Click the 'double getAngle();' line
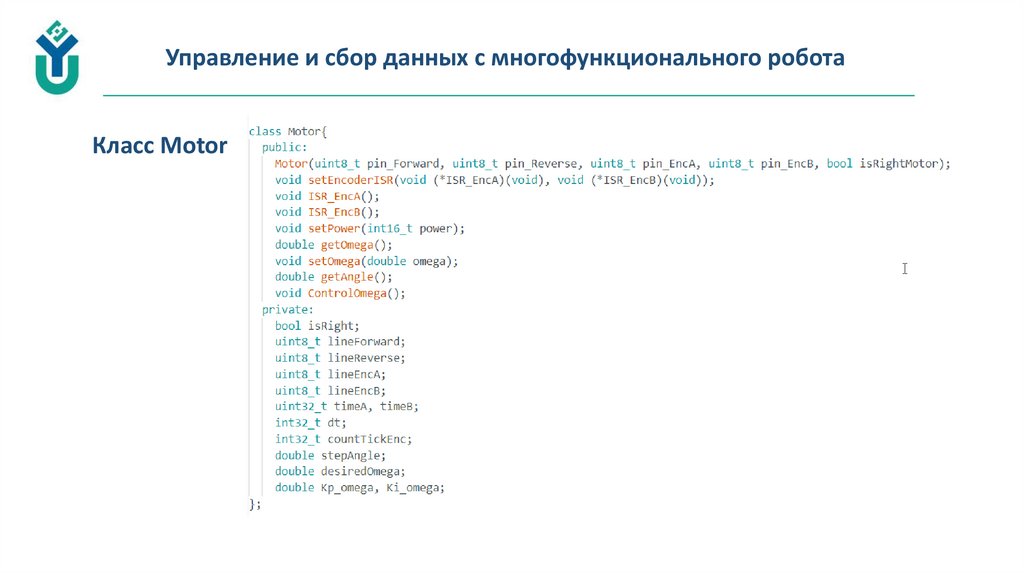 (x=334, y=277)
